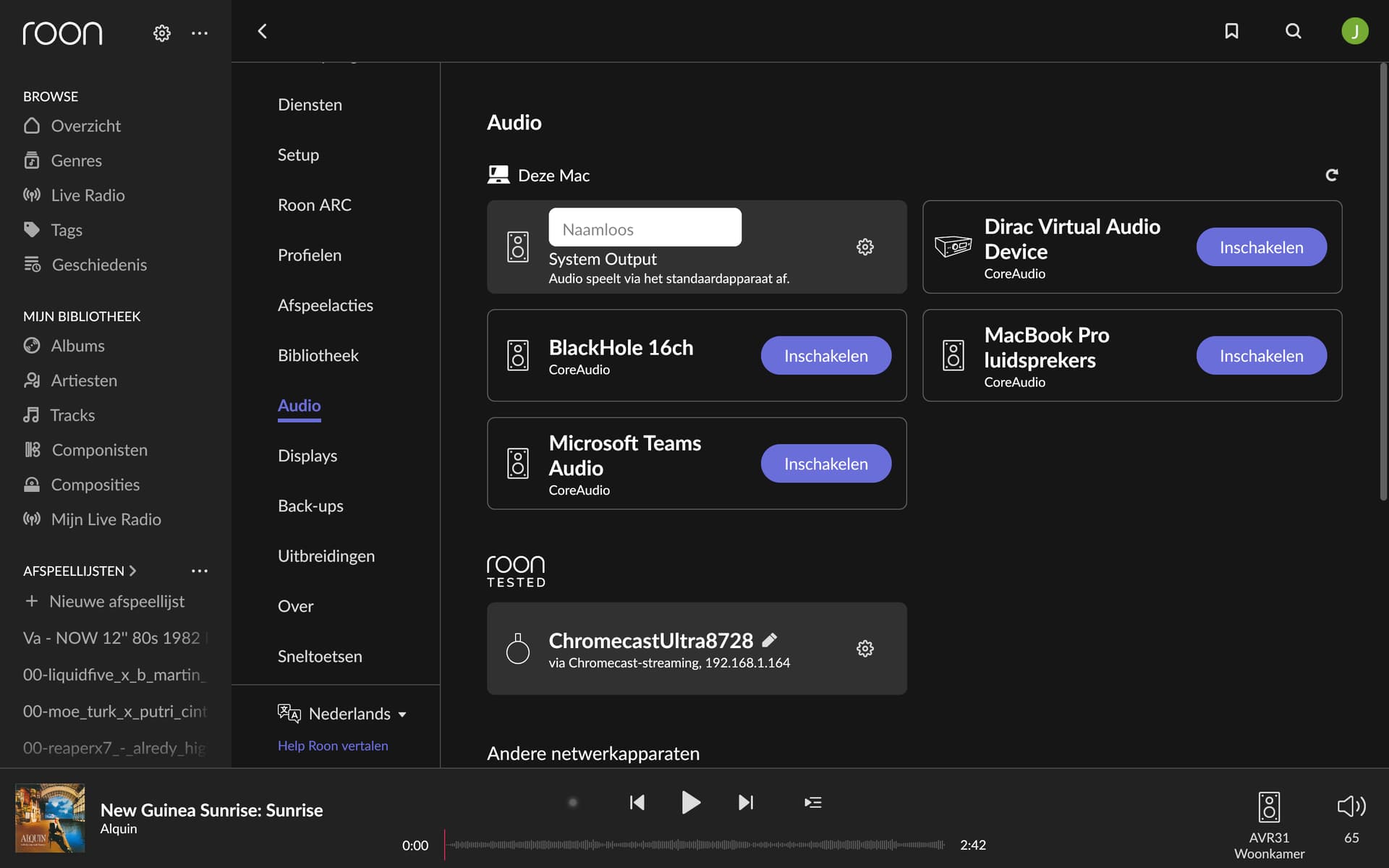Click the search magnifier icon
Screen dimensions: 1389x868
[x=1294, y=31]
